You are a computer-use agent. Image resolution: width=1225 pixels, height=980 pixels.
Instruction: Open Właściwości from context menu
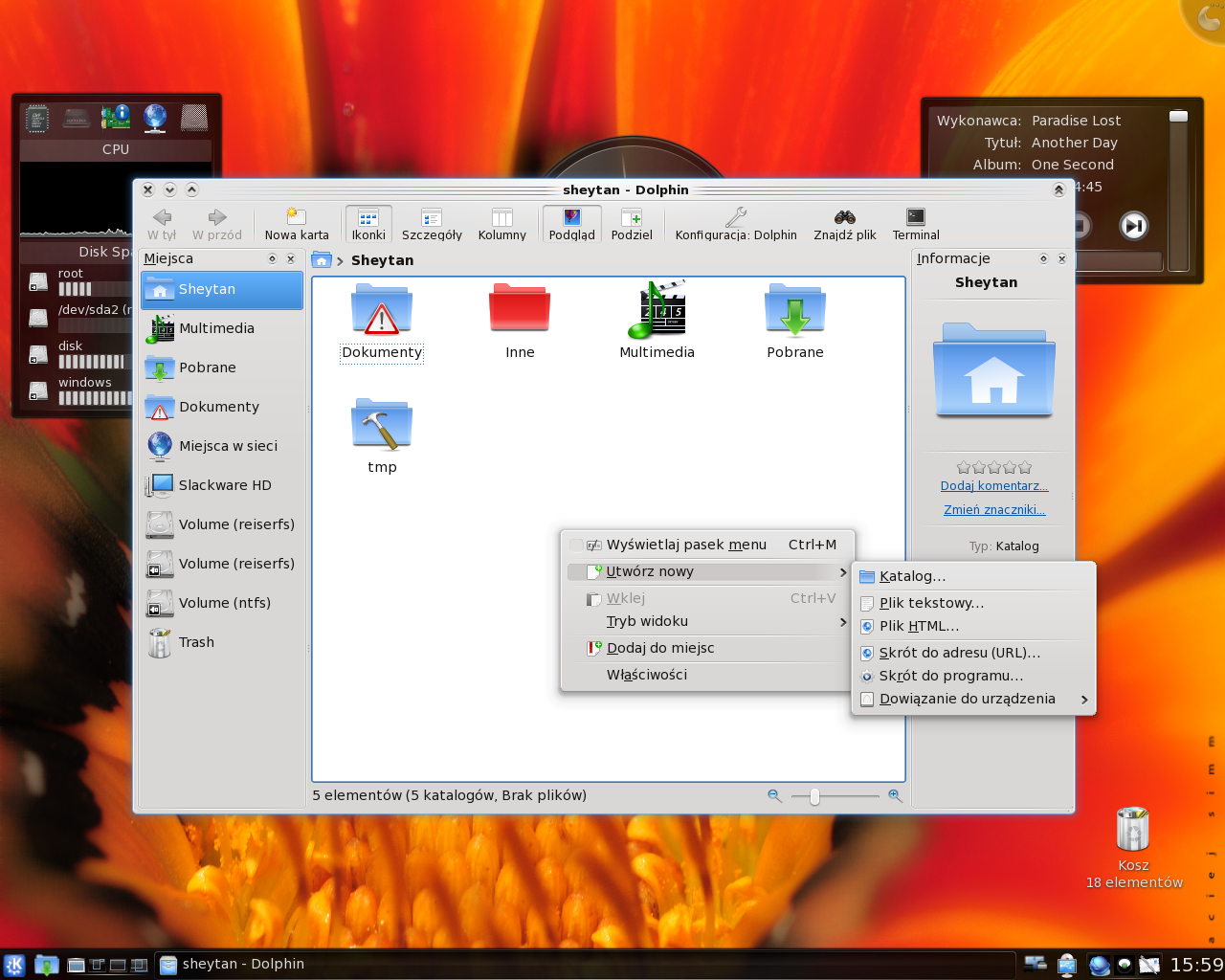point(707,675)
